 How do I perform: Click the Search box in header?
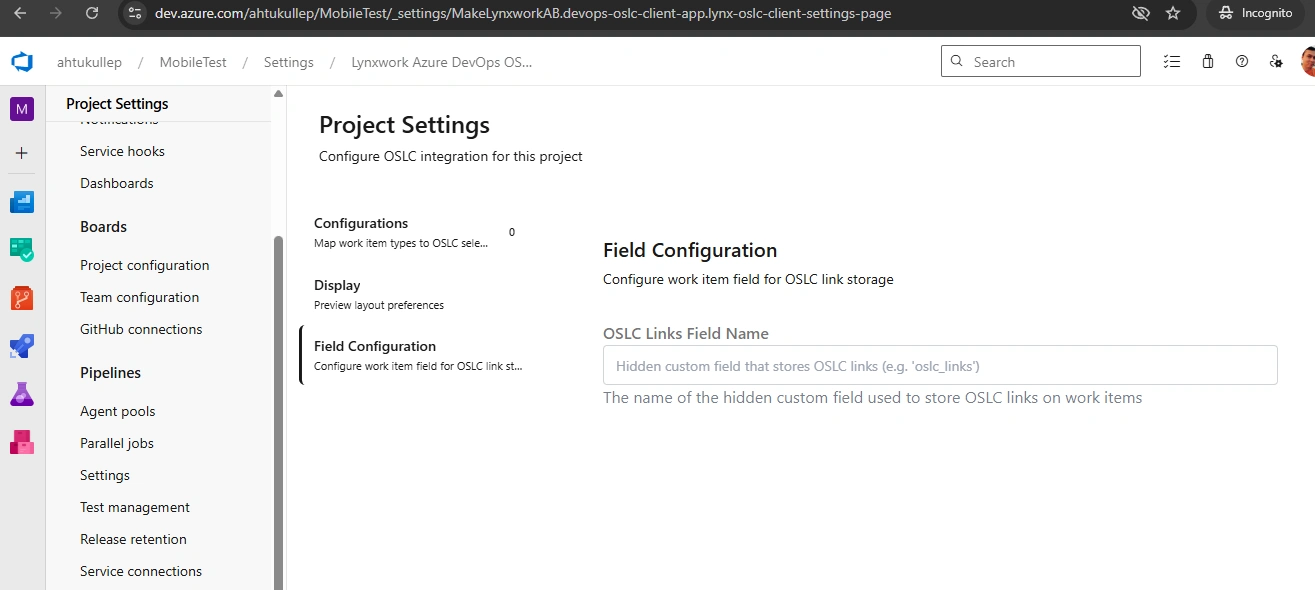1040,61
